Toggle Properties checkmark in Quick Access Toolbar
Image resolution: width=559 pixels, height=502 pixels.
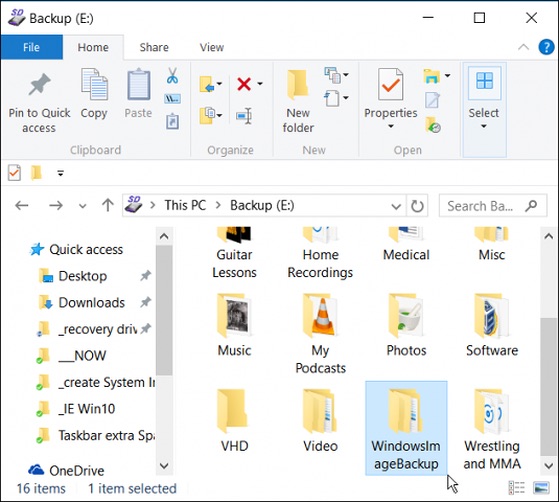(x=14, y=173)
